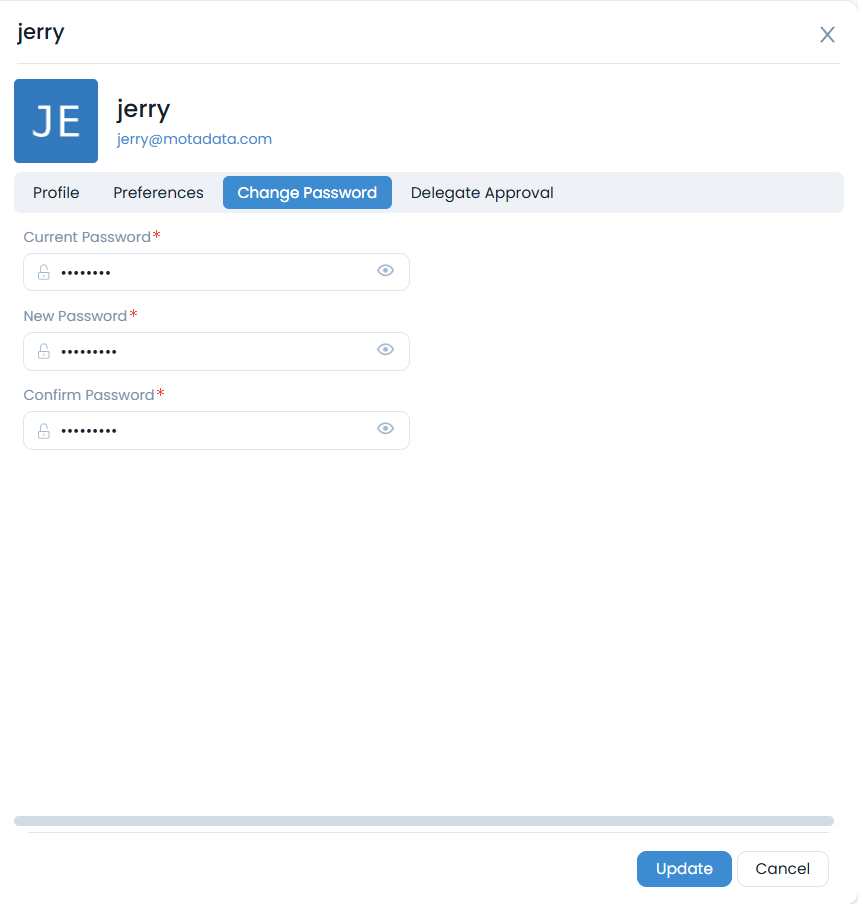Click the lock icon in Confirm Password field
The height and width of the screenshot is (904, 858).
(x=43, y=430)
